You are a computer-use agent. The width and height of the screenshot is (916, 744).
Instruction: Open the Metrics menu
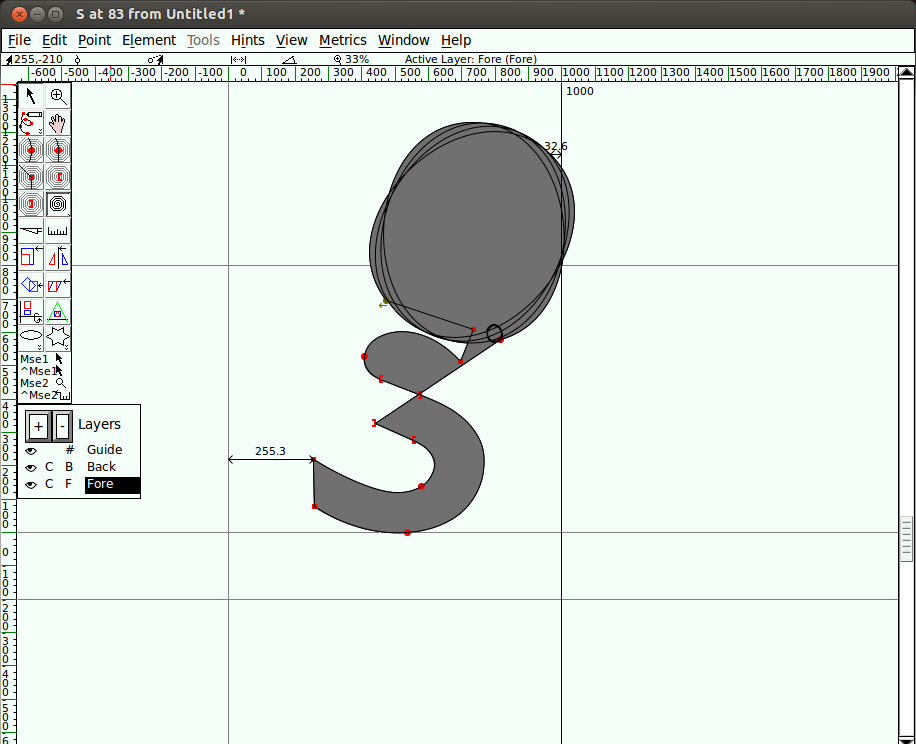343,40
